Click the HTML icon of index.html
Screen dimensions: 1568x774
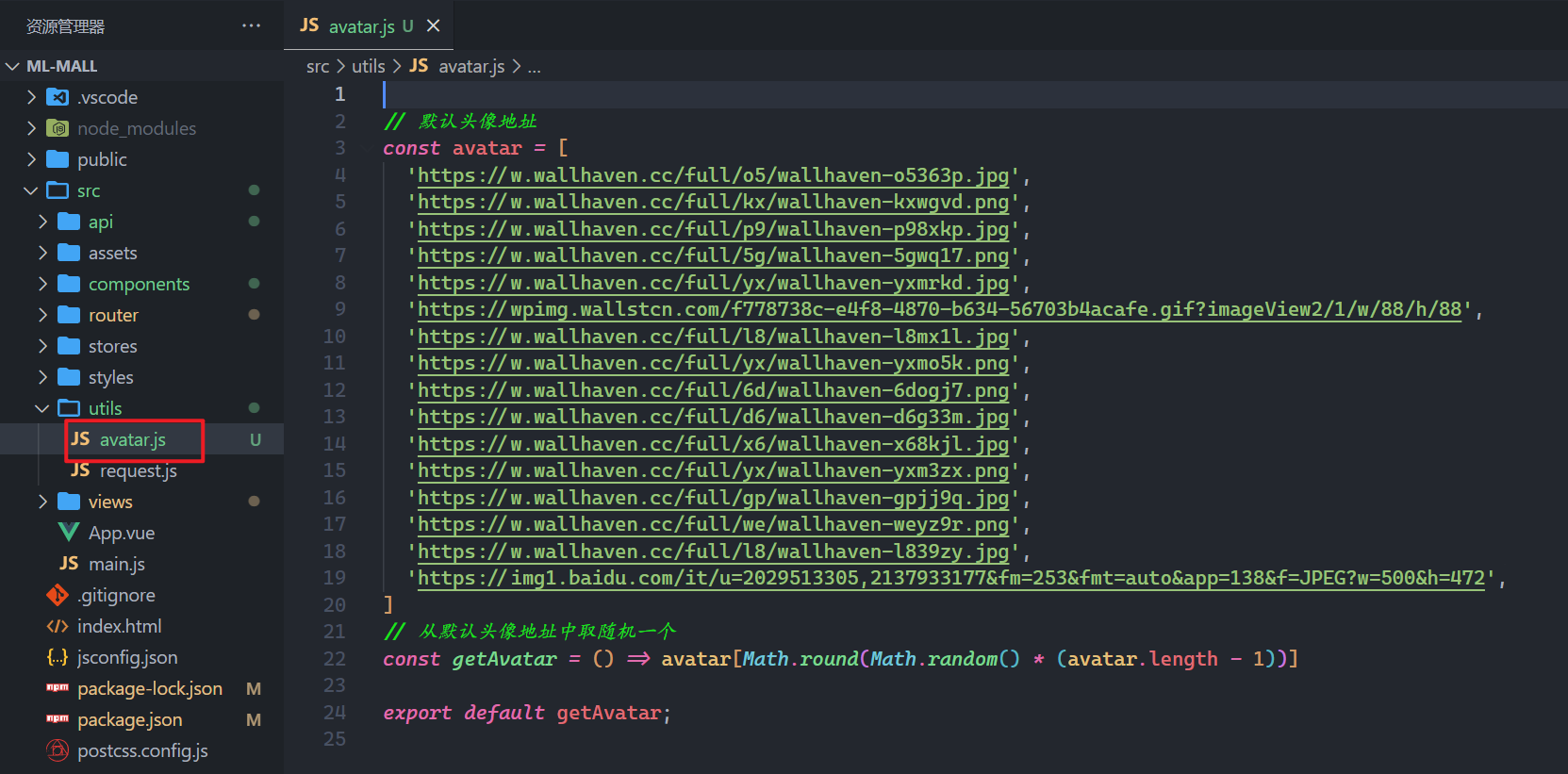tap(58, 626)
